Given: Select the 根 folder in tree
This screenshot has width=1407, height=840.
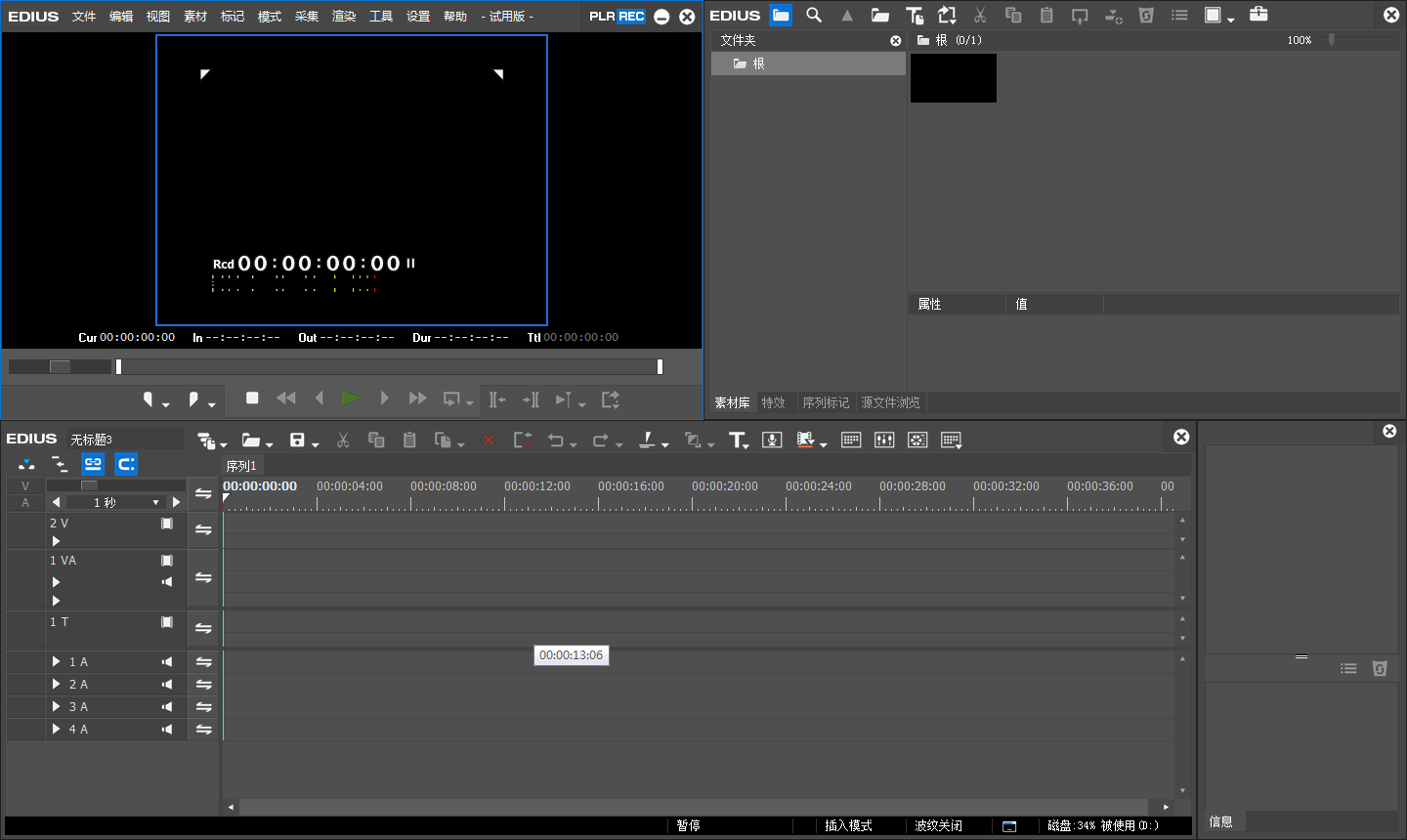Looking at the screenshot, I should pos(758,63).
